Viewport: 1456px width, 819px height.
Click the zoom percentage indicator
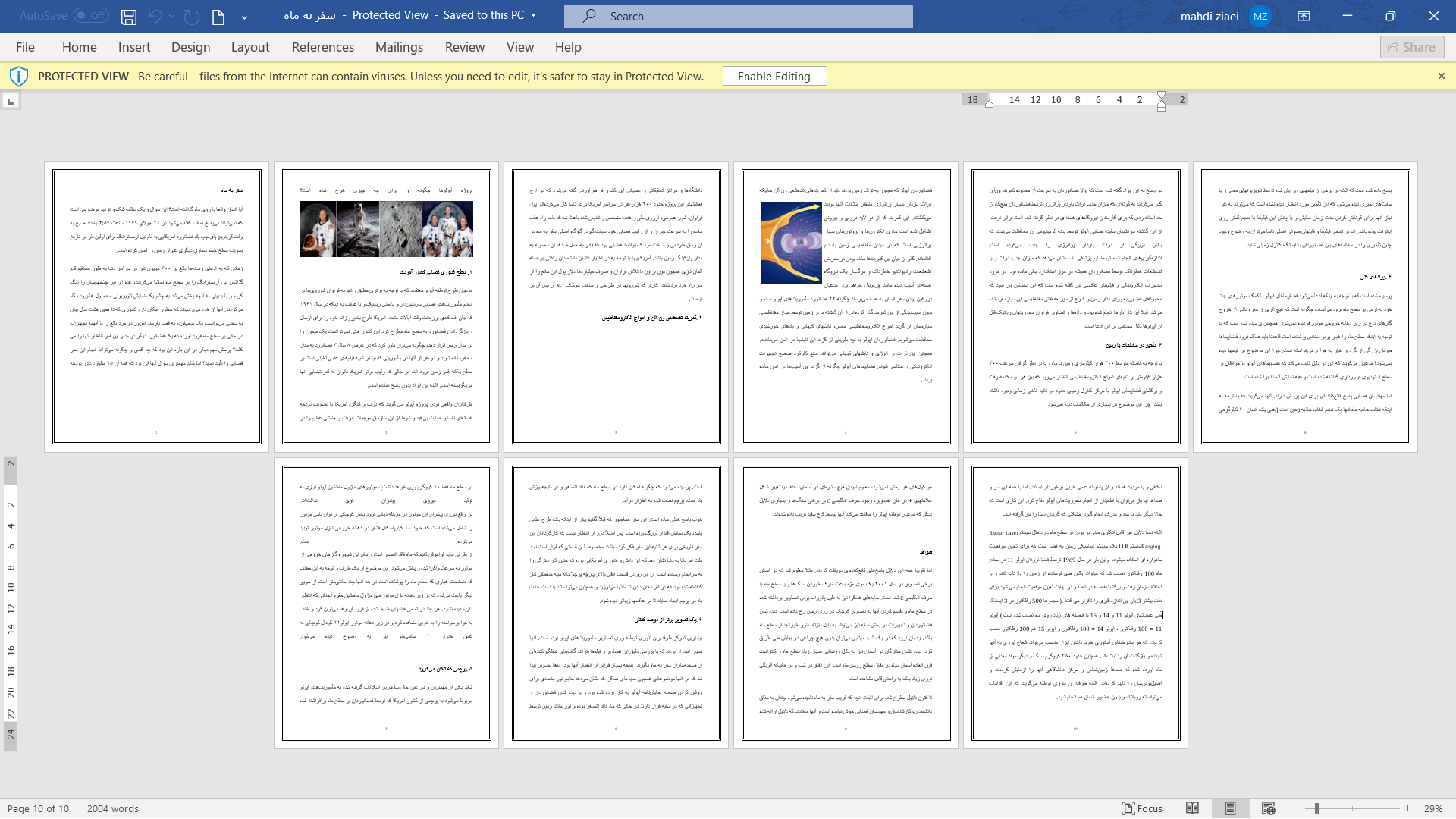(x=1436, y=808)
